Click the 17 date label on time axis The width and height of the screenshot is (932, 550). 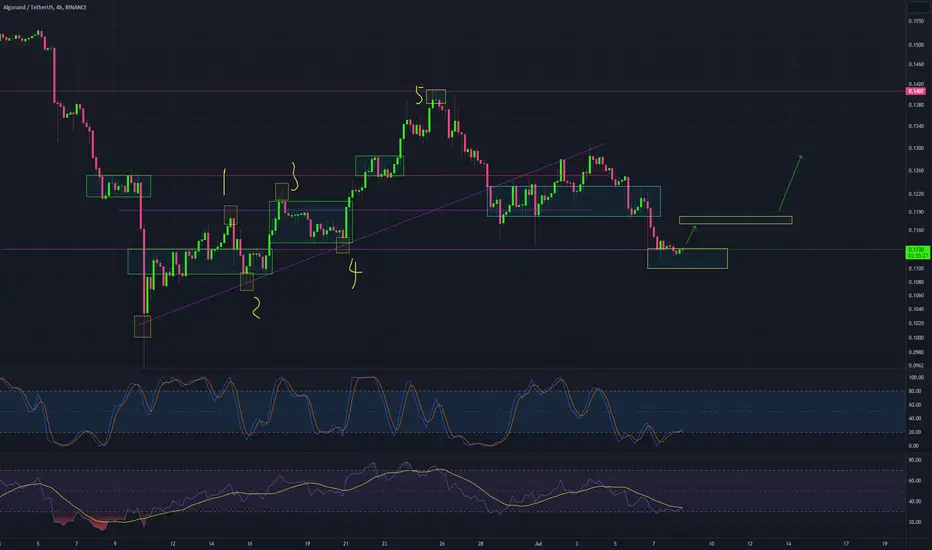point(846,543)
